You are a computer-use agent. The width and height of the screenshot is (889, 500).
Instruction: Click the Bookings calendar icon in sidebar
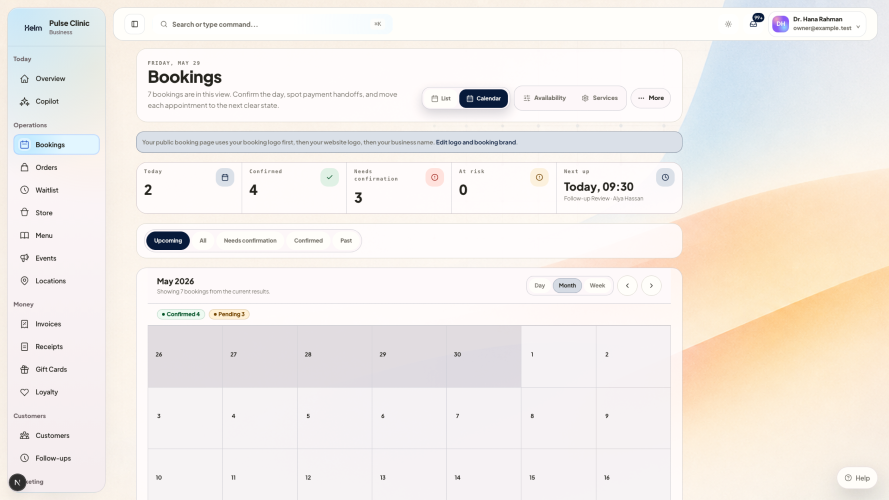(24, 145)
